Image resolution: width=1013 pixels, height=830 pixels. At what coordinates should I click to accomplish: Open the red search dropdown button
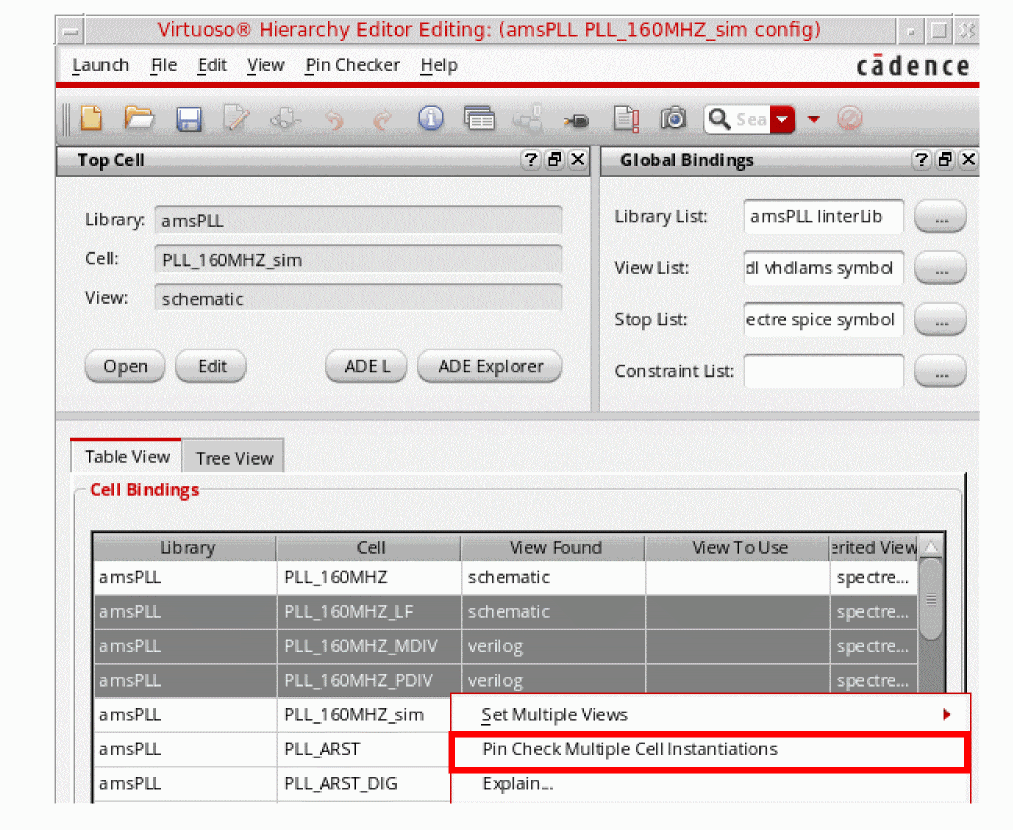tap(782, 119)
